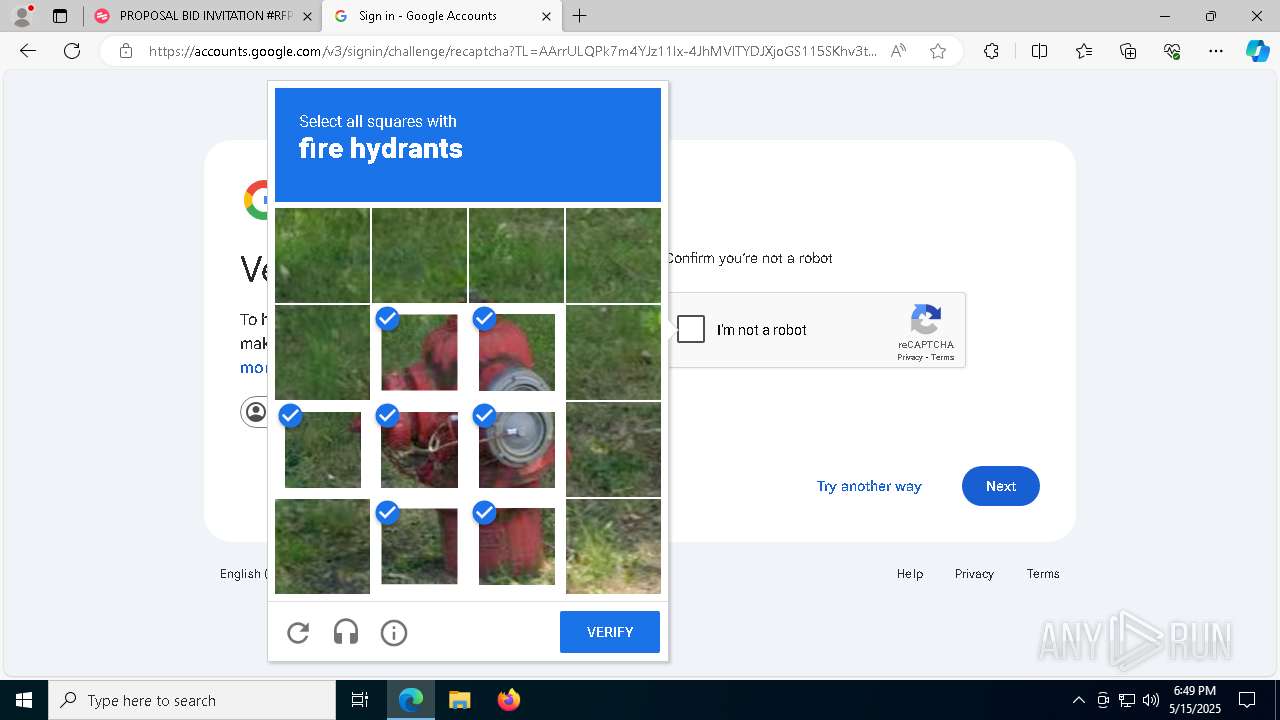
Task: Open volume control in system tray
Action: pyautogui.click(x=1150, y=700)
